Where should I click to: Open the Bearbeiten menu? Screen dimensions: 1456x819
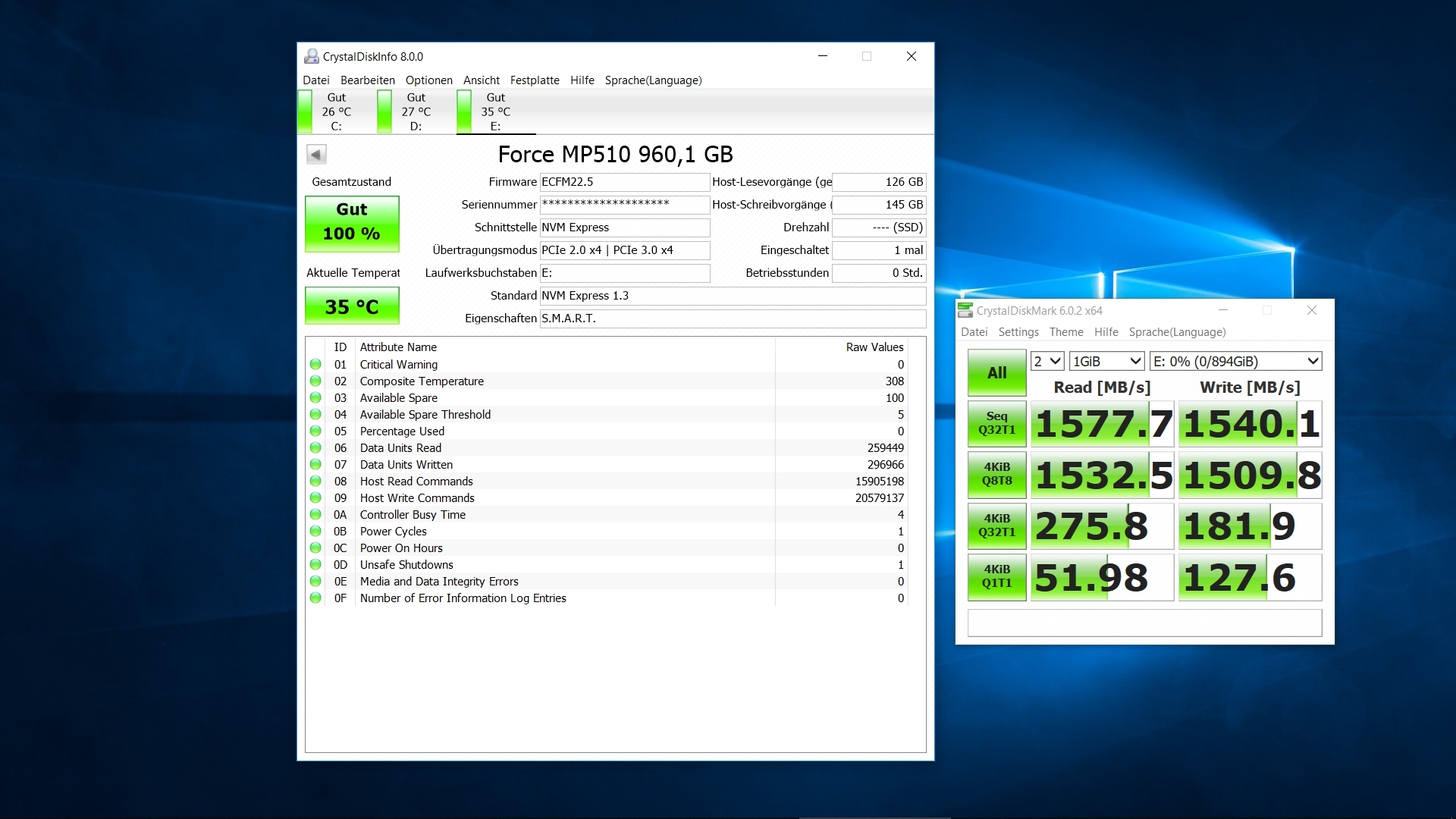tap(368, 80)
